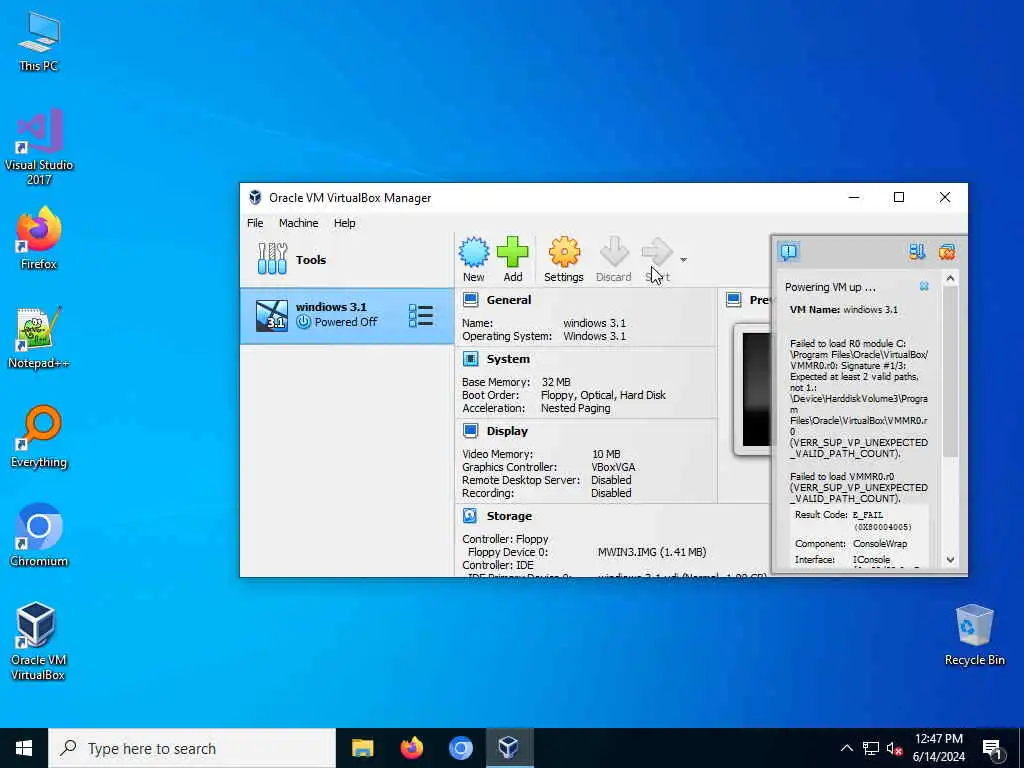Open the Machine menu
Viewport: 1024px width, 768px height.
click(298, 223)
